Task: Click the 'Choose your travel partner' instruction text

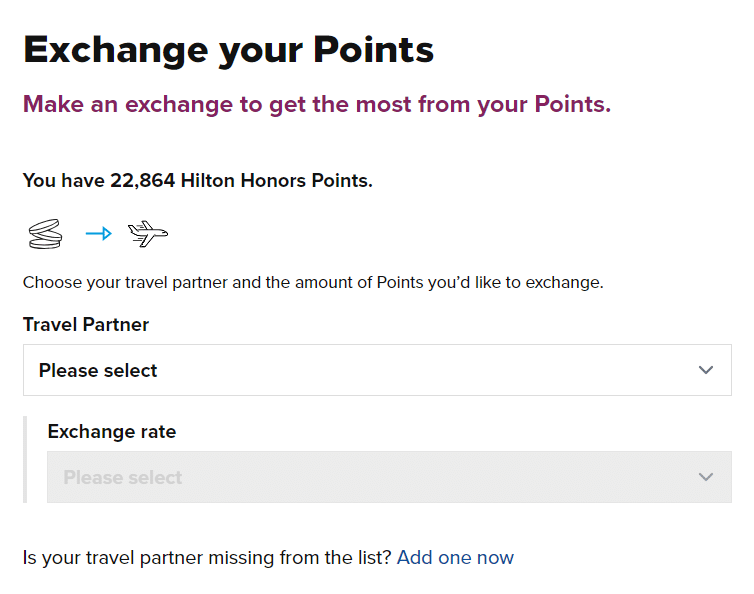Action: point(313,282)
